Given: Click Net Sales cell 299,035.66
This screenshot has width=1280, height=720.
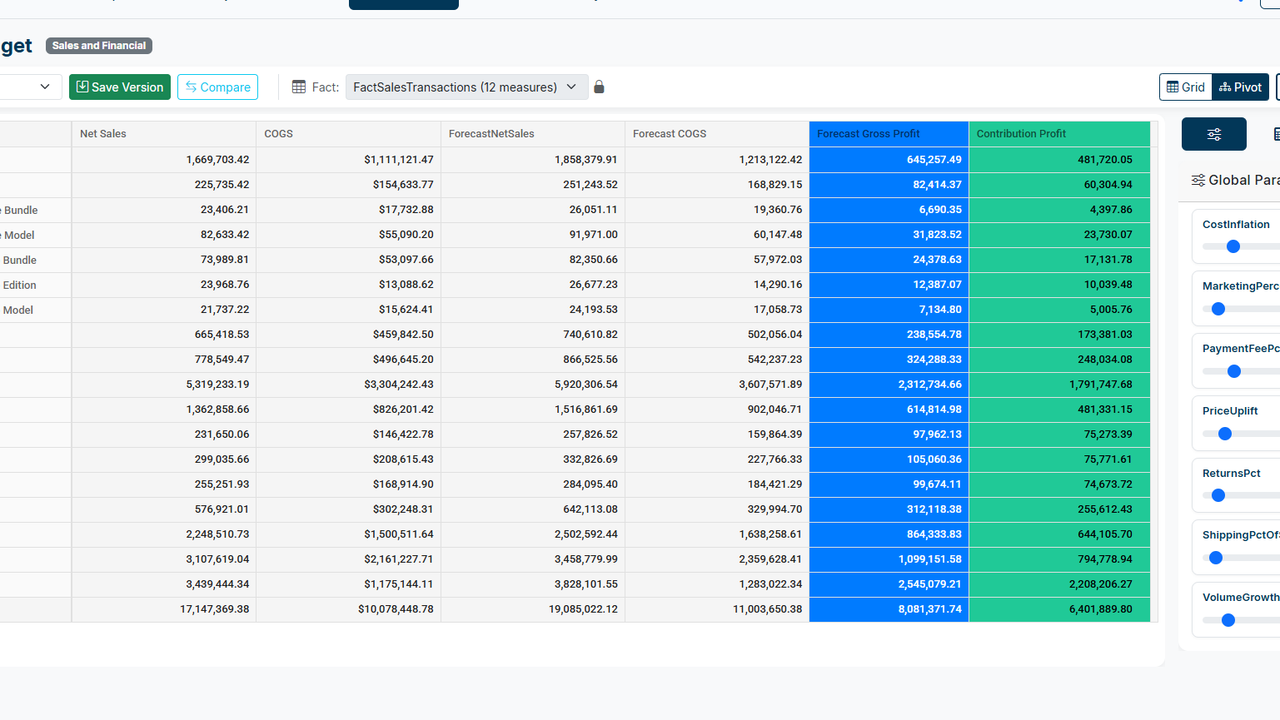Looking at the screenshot, I should click(164, 460).
